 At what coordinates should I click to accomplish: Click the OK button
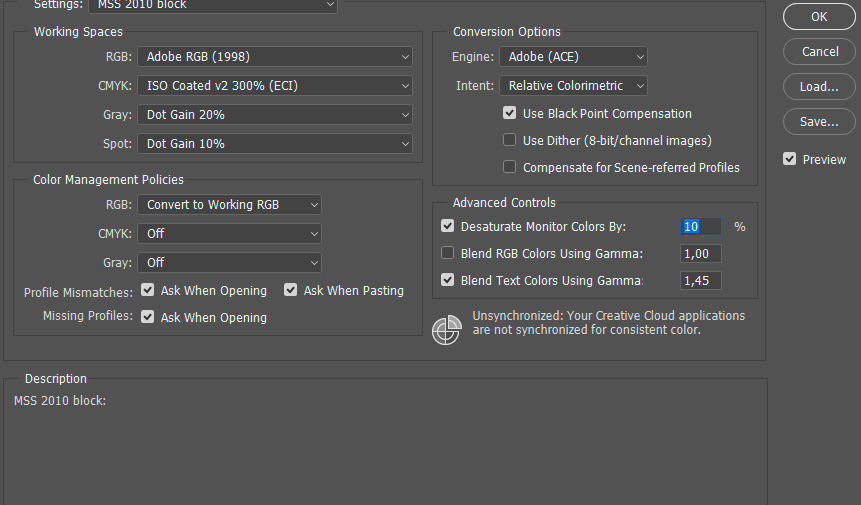click(819, 16)
